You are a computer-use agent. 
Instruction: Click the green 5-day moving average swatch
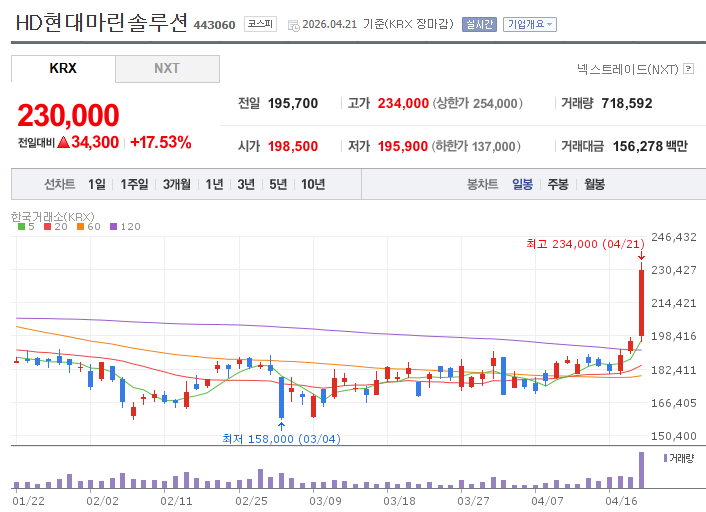pos(21,227)
